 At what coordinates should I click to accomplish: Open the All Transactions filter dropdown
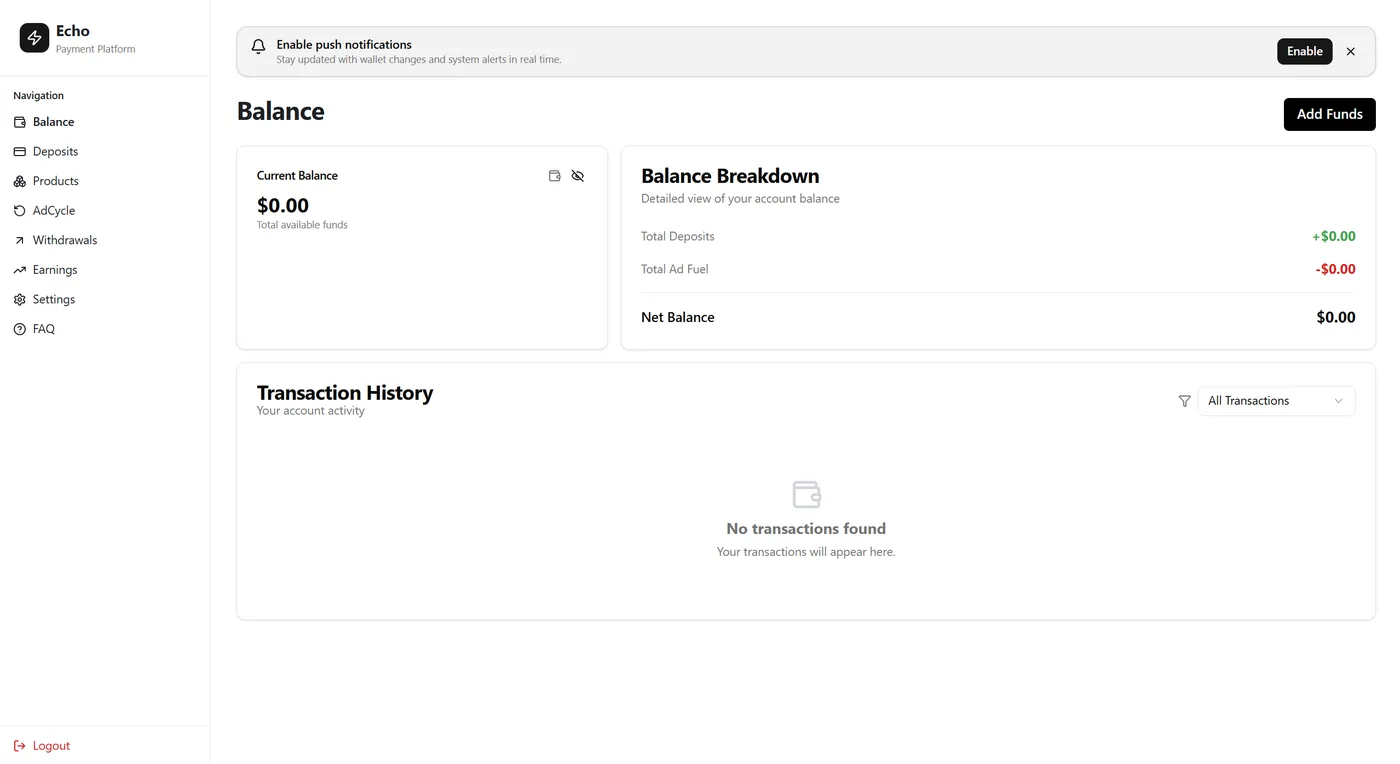tap(1276, 401)
